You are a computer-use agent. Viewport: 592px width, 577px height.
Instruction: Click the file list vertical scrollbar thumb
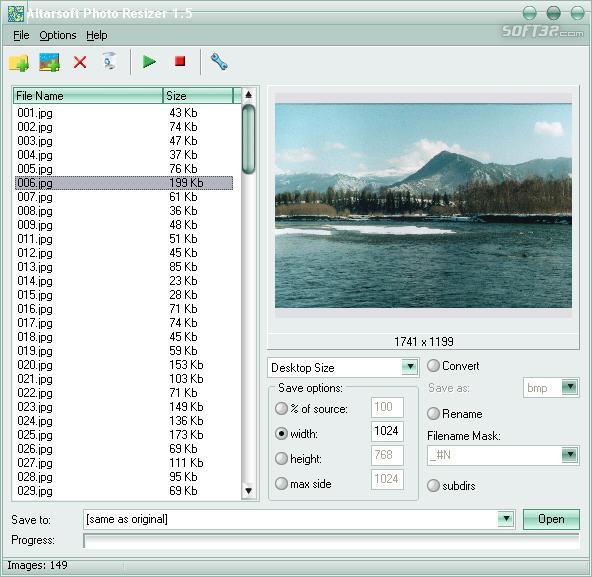248,139
